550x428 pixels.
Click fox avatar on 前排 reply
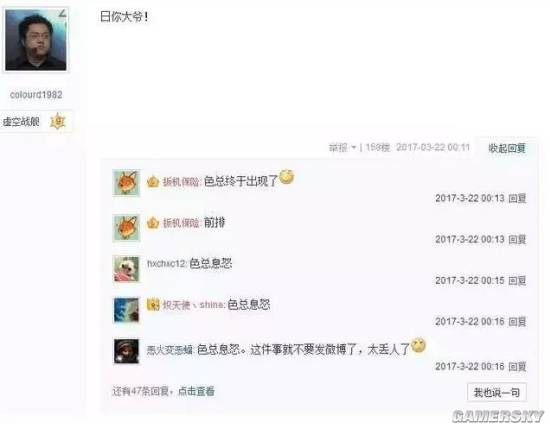pyautogui.click(x=126, y=228)
